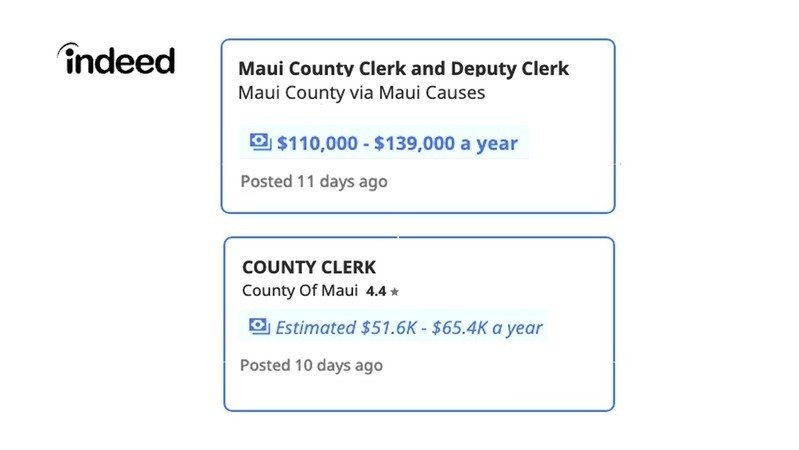Screen dimensions: 799x450
Task: Click the star icon next to 4.4
Action: tap(395, 292)
